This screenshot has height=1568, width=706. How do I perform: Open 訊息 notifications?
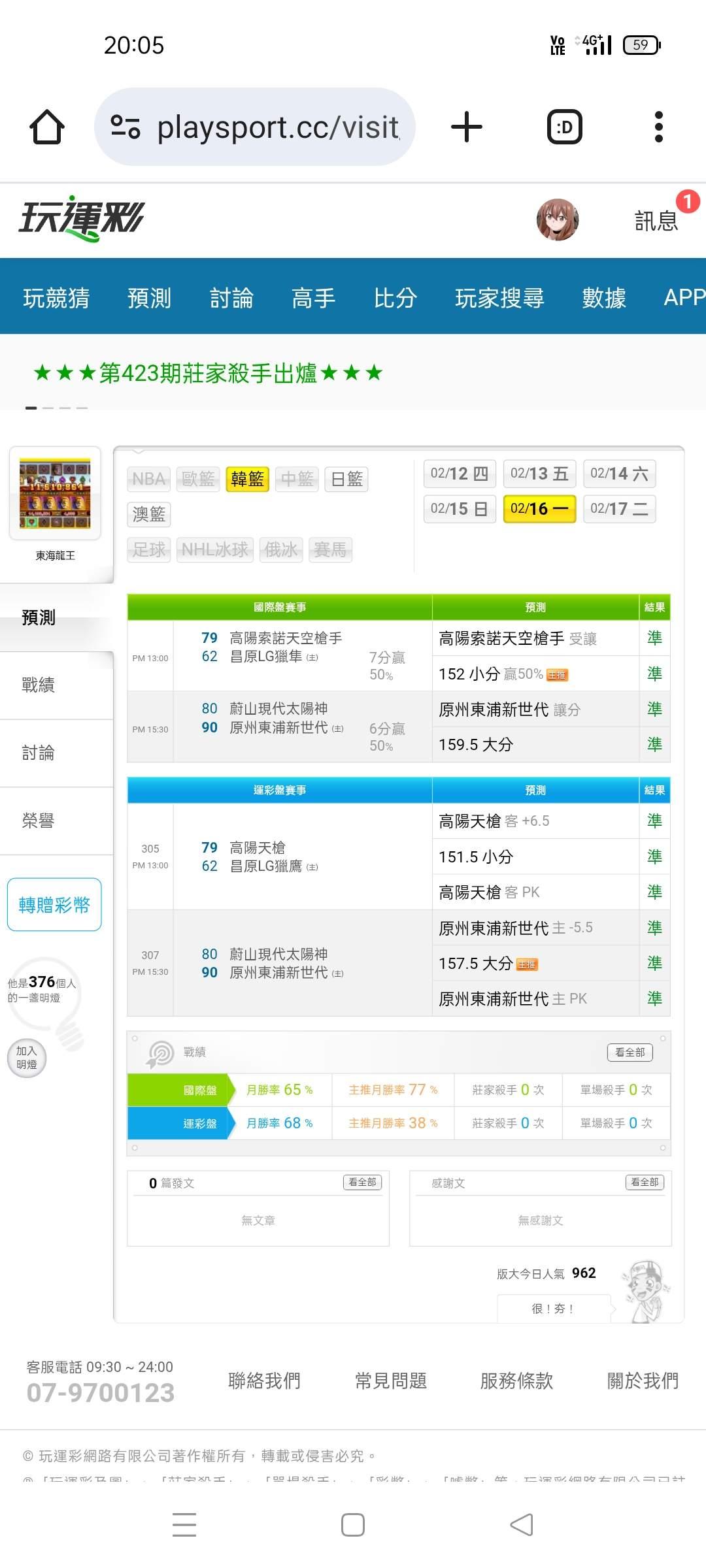[x=656, y=221]
